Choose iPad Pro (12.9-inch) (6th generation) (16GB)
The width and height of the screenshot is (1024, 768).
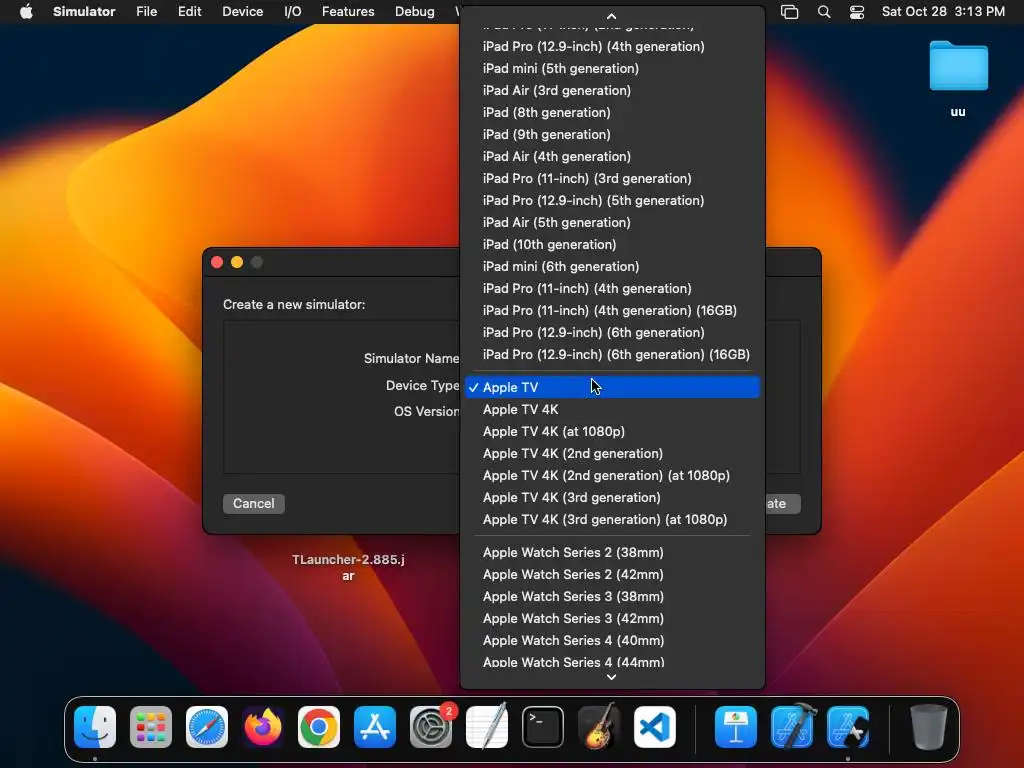pos(612,355)
